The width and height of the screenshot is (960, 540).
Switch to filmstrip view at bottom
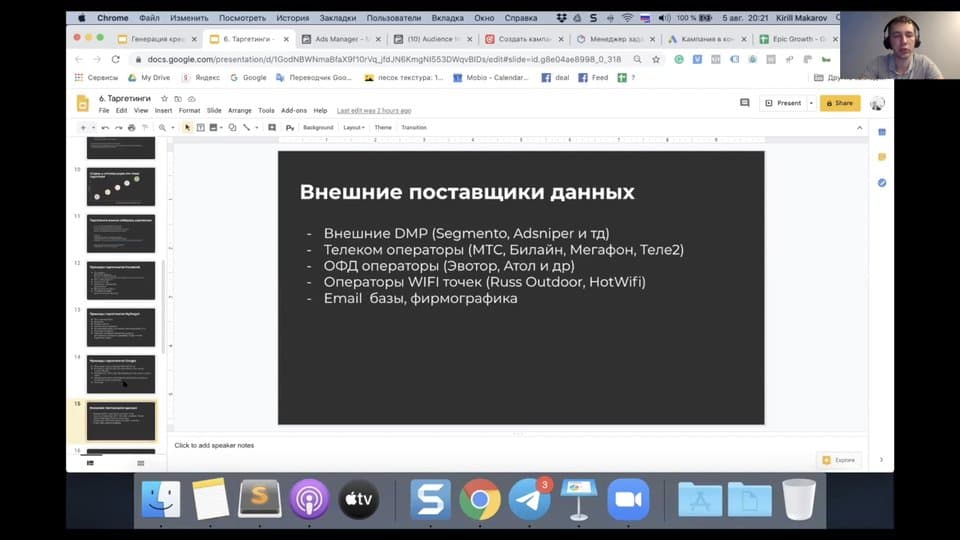pyautogui.click(x=91, y=463)
